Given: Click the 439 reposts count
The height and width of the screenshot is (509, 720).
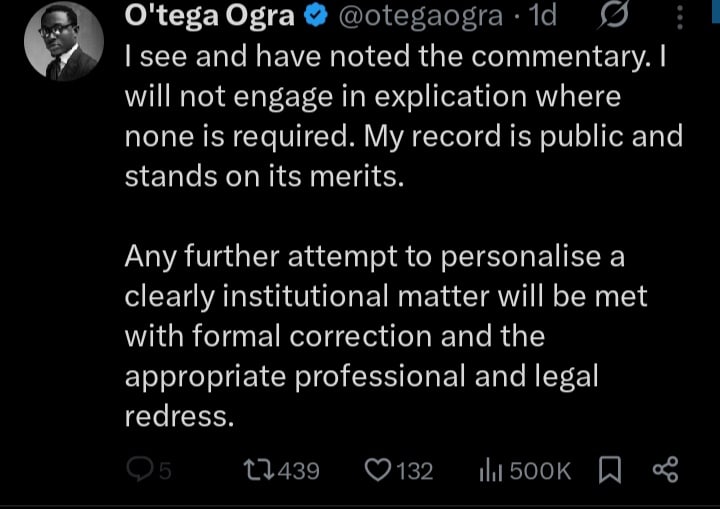Looking at the screenshot, I should tap(296, 470).
